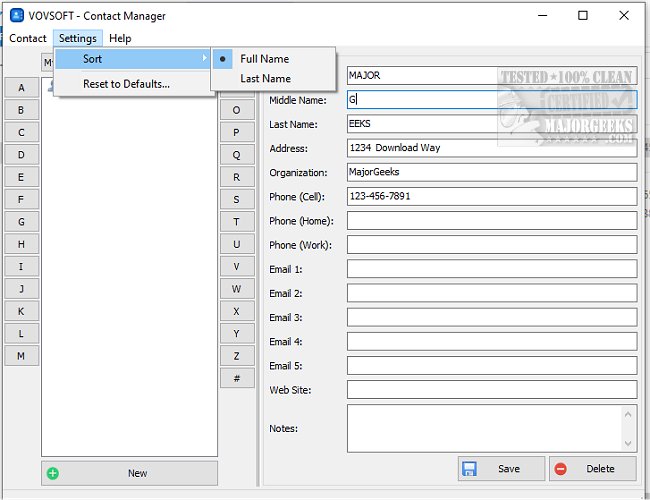Screen dimensions: 650x500
Task: Click the # symbol filter button
Action: [x=237, y=378]
